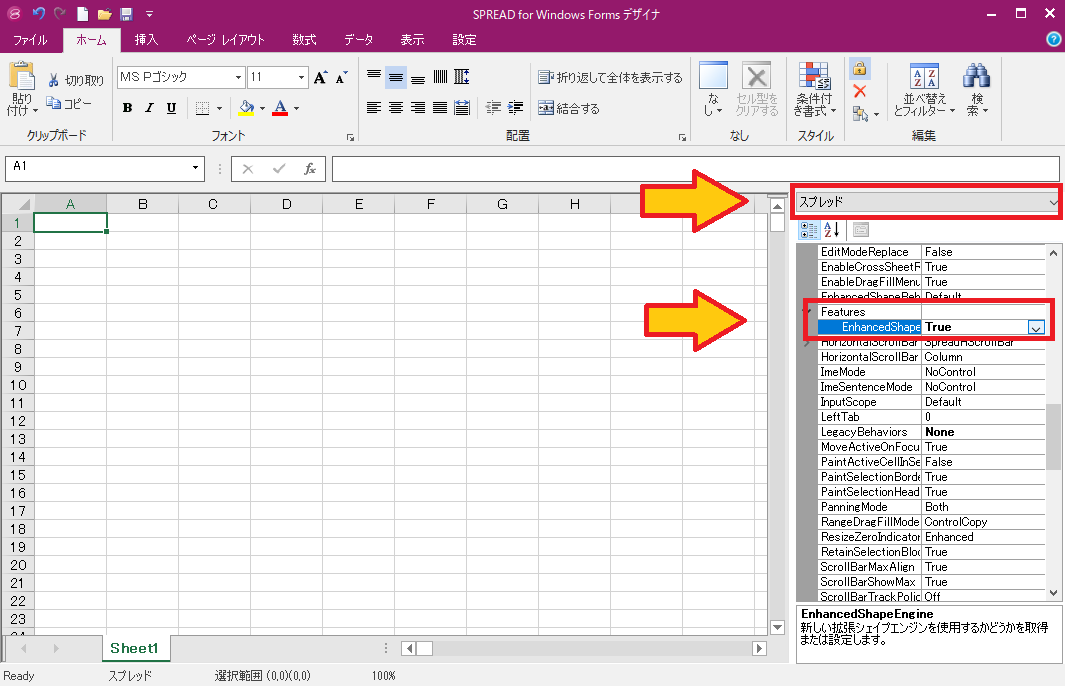Increase font size with large A icon
1065x686 pixels.
point(321,77)
